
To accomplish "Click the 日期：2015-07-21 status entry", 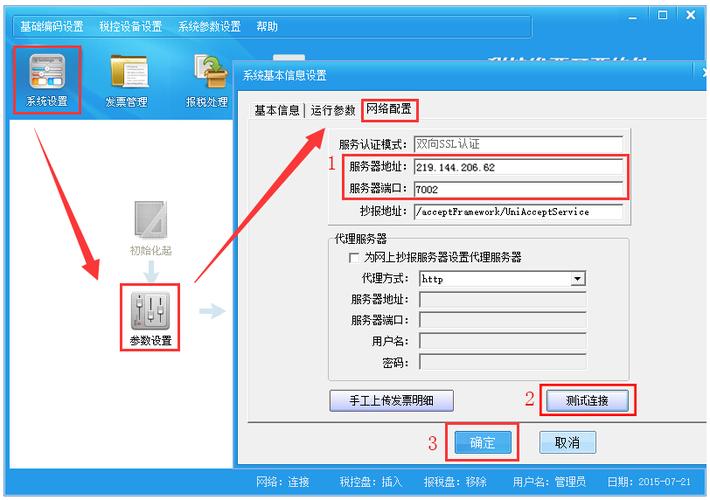I will 649,481.
